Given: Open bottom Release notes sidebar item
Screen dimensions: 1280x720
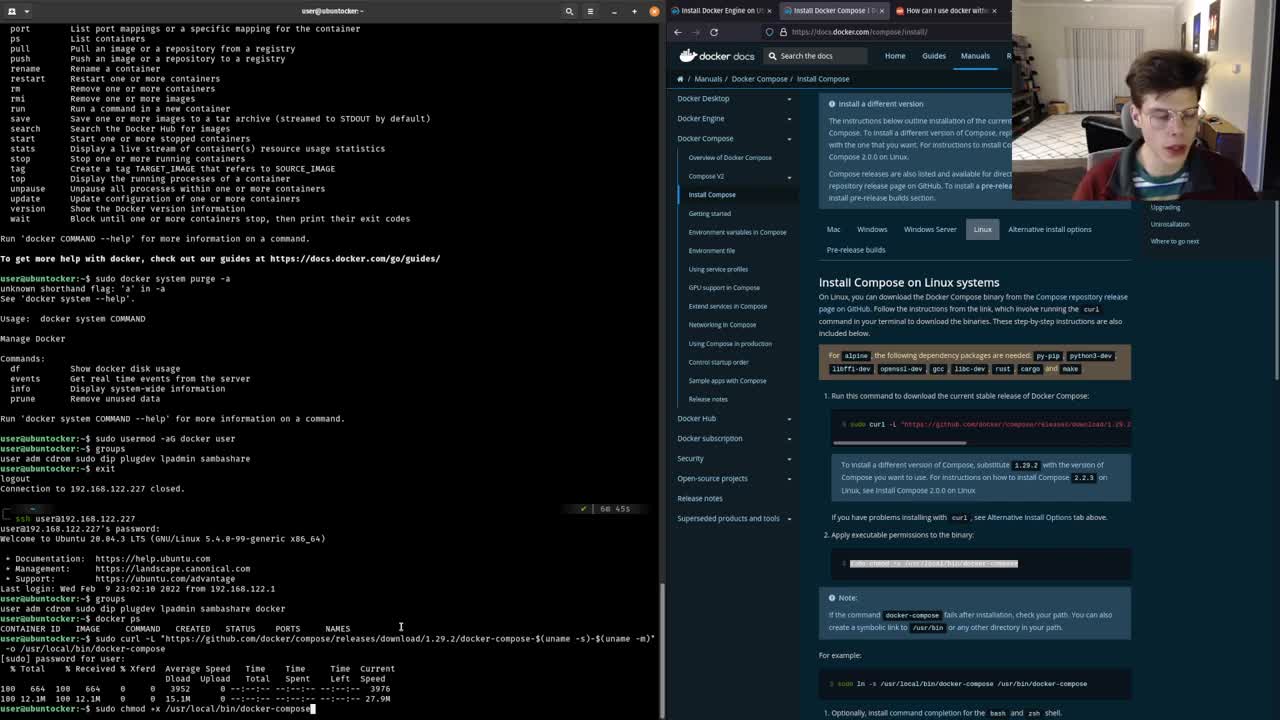Looking at the screenshot, I should pos(699,498).
